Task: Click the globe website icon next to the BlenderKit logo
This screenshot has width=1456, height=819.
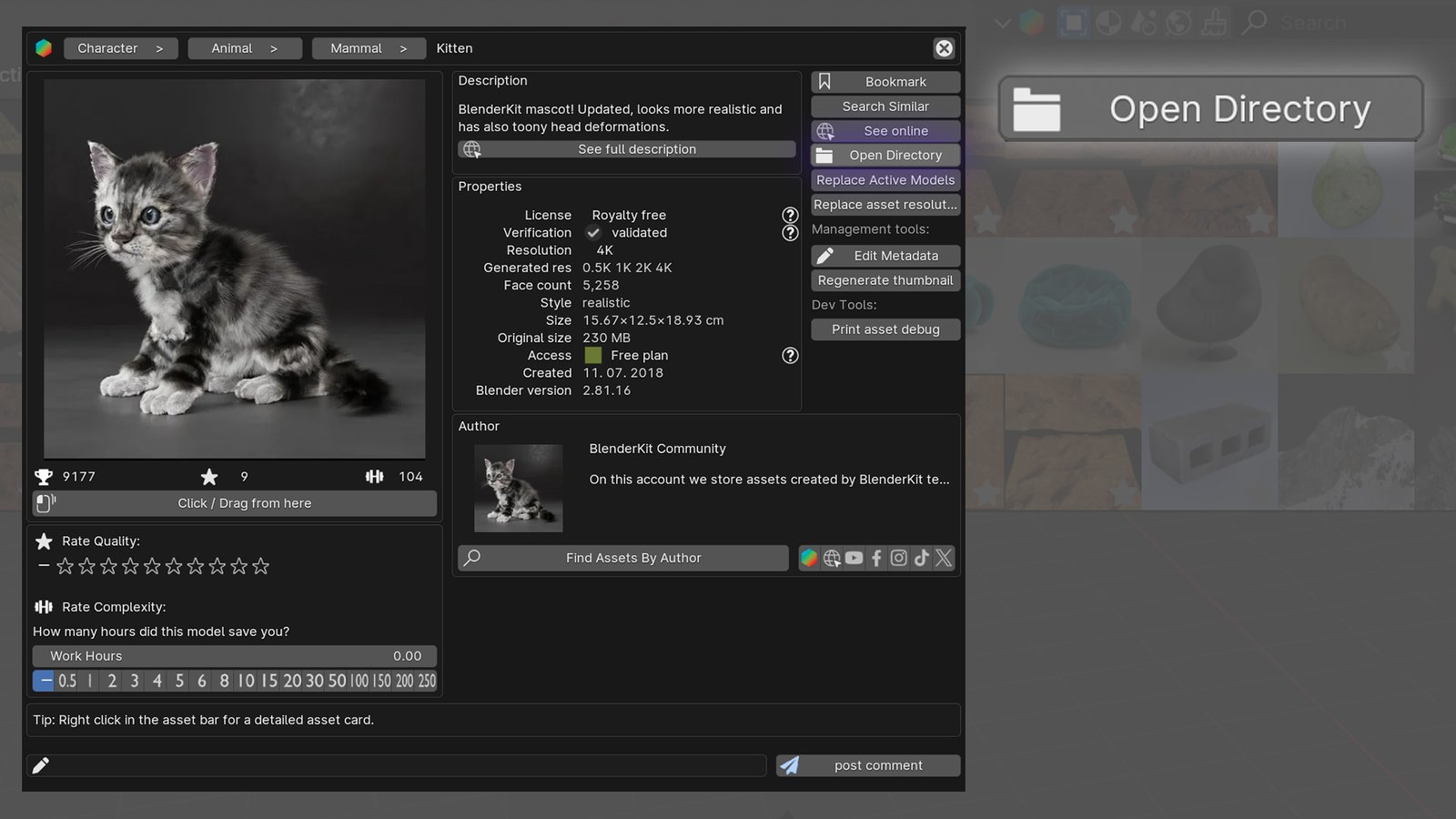Action: click(832, 558)
